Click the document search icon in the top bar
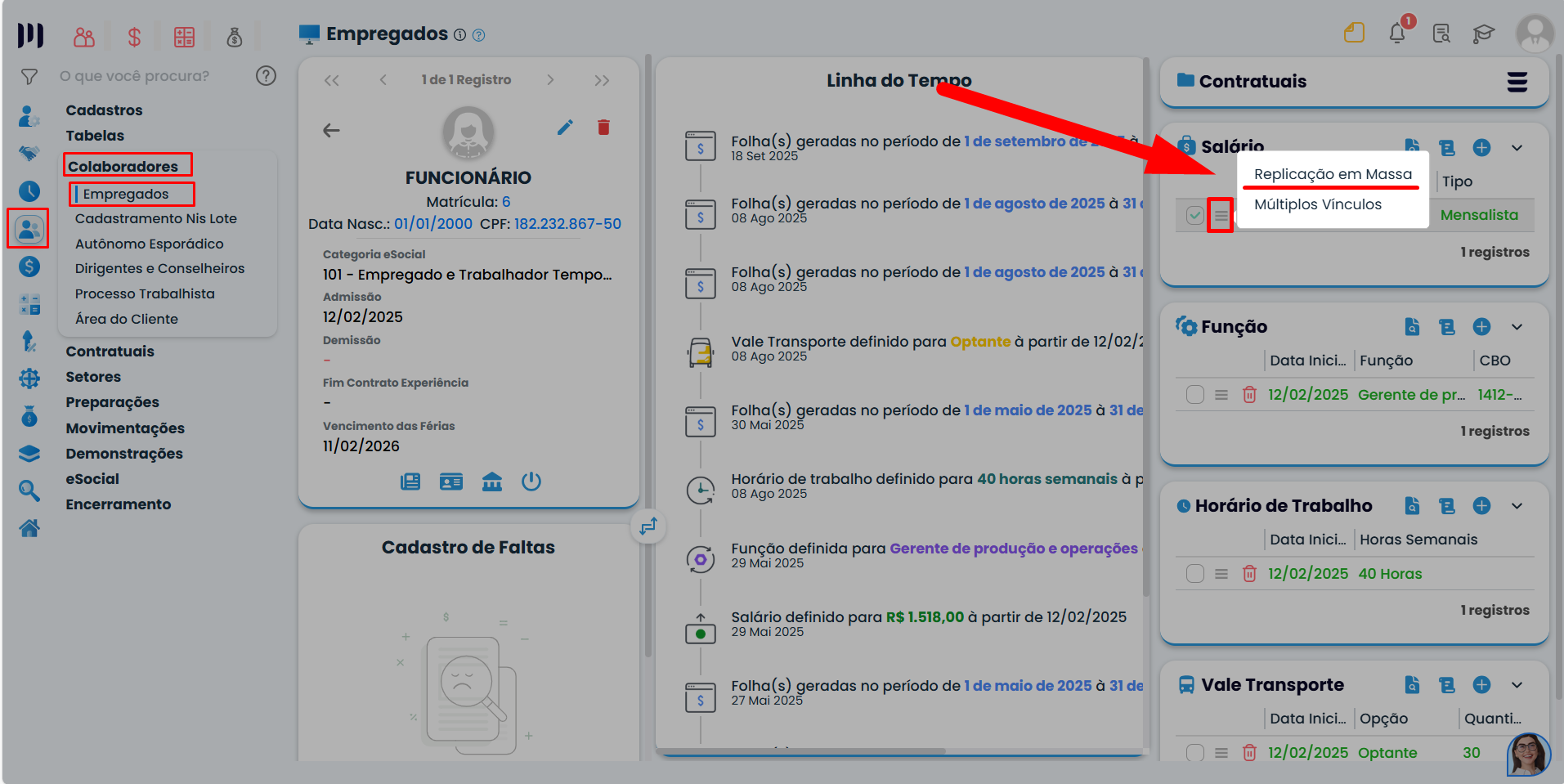Viewport: 1564px width, 784px height. click(x=1441, y=34)
